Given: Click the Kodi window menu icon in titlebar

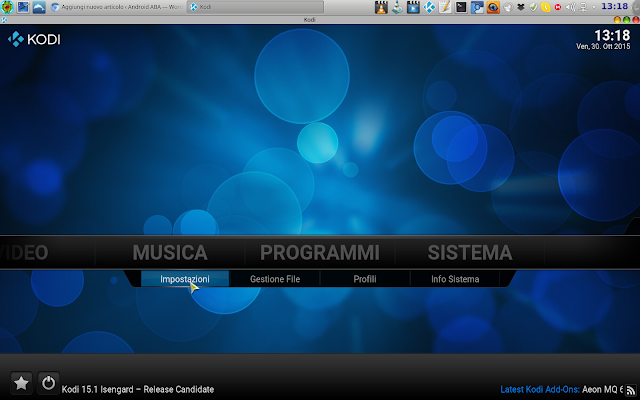Looking at the screenshot, I should [4, 20].
